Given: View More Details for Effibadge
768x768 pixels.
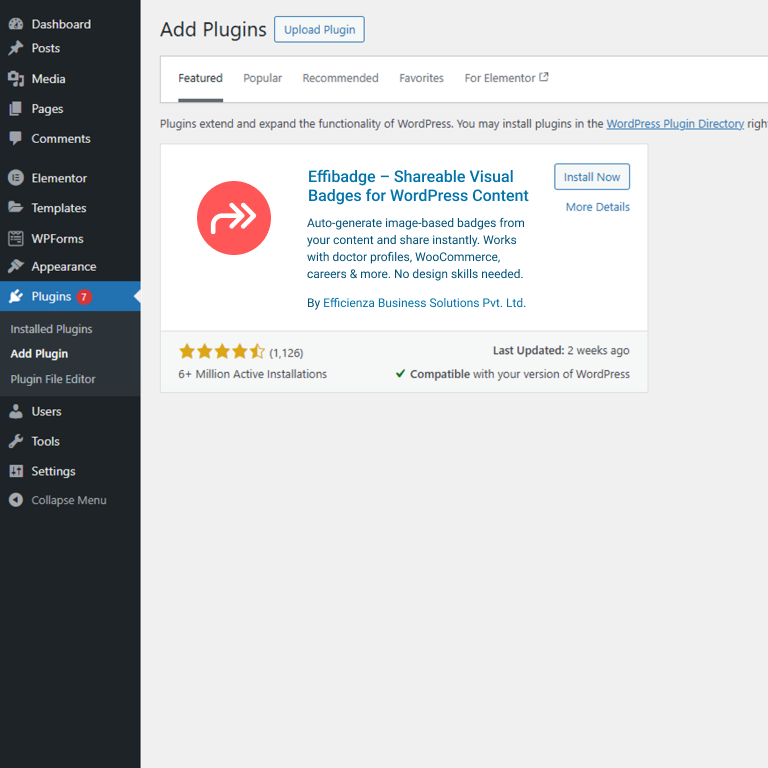Looking at the screenshot, I should [x=597, y=207].
